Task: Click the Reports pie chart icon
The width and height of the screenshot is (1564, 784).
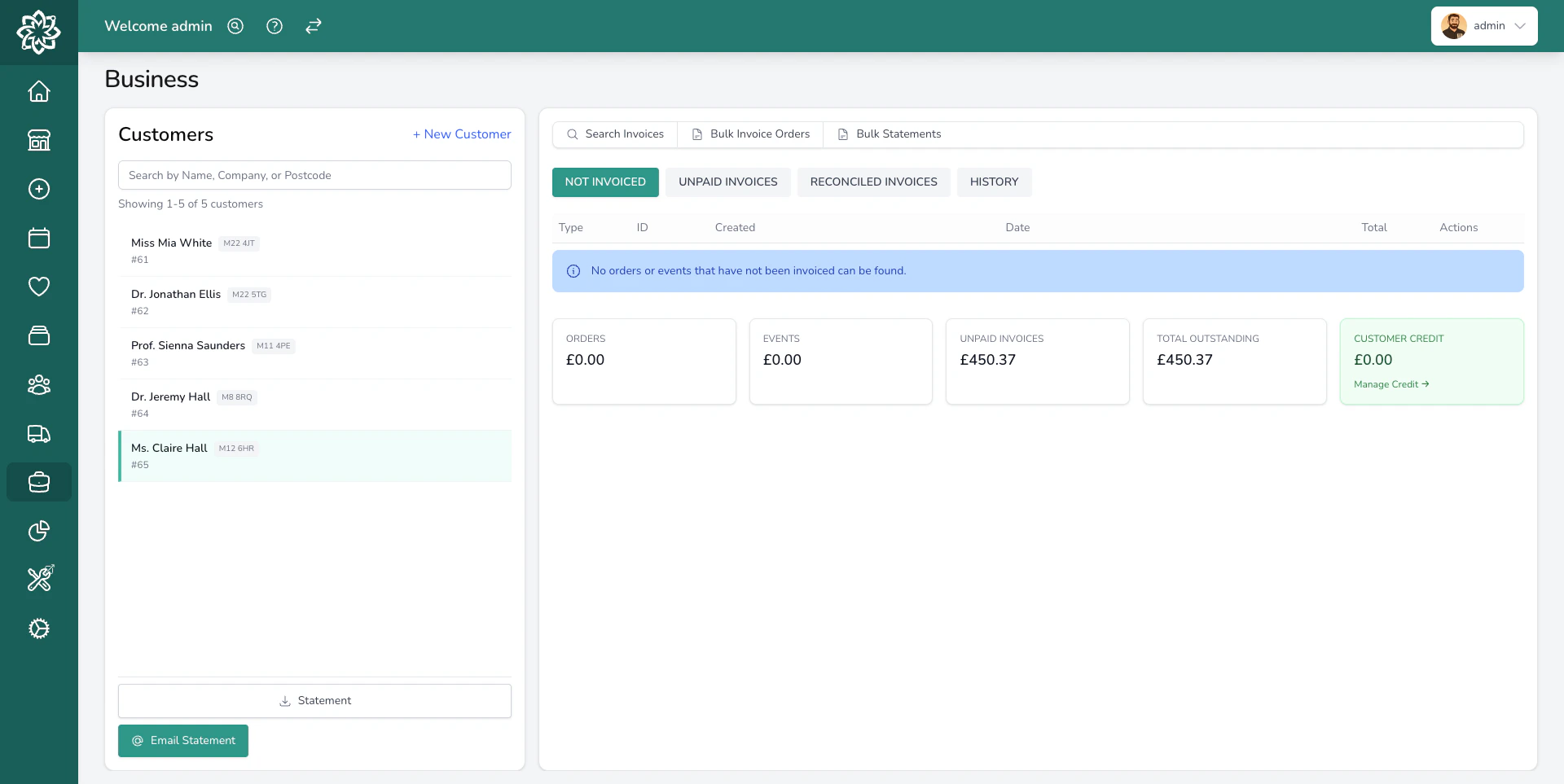Action: [x=38, y=531]
